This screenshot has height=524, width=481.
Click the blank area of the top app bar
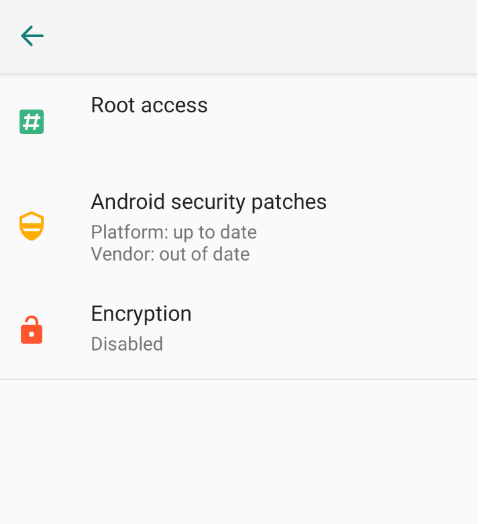coord(261,36)
